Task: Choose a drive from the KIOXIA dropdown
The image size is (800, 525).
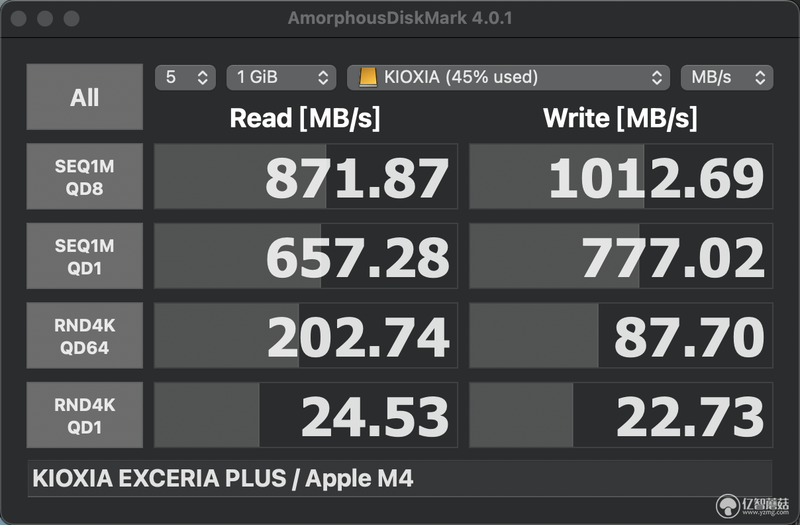Action: [508, 78]
